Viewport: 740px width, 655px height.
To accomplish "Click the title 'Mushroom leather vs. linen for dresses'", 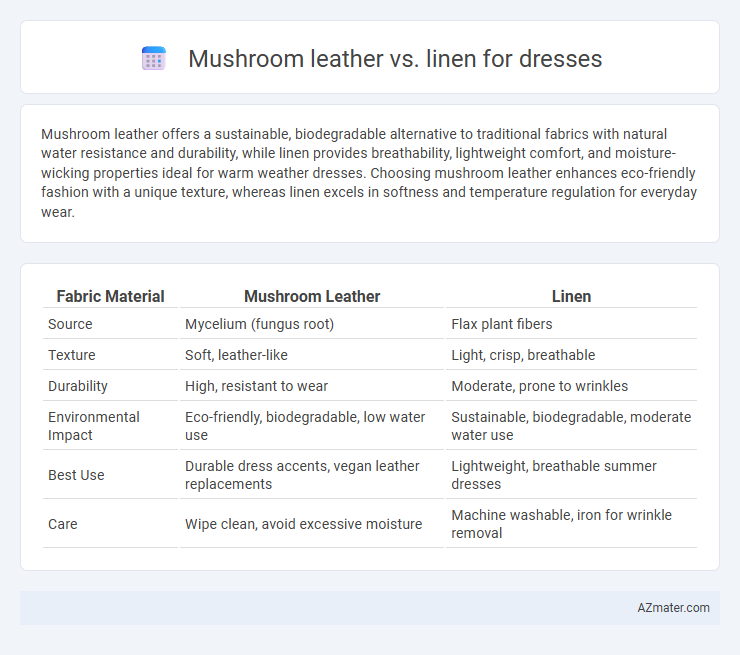I will [395, 59].
